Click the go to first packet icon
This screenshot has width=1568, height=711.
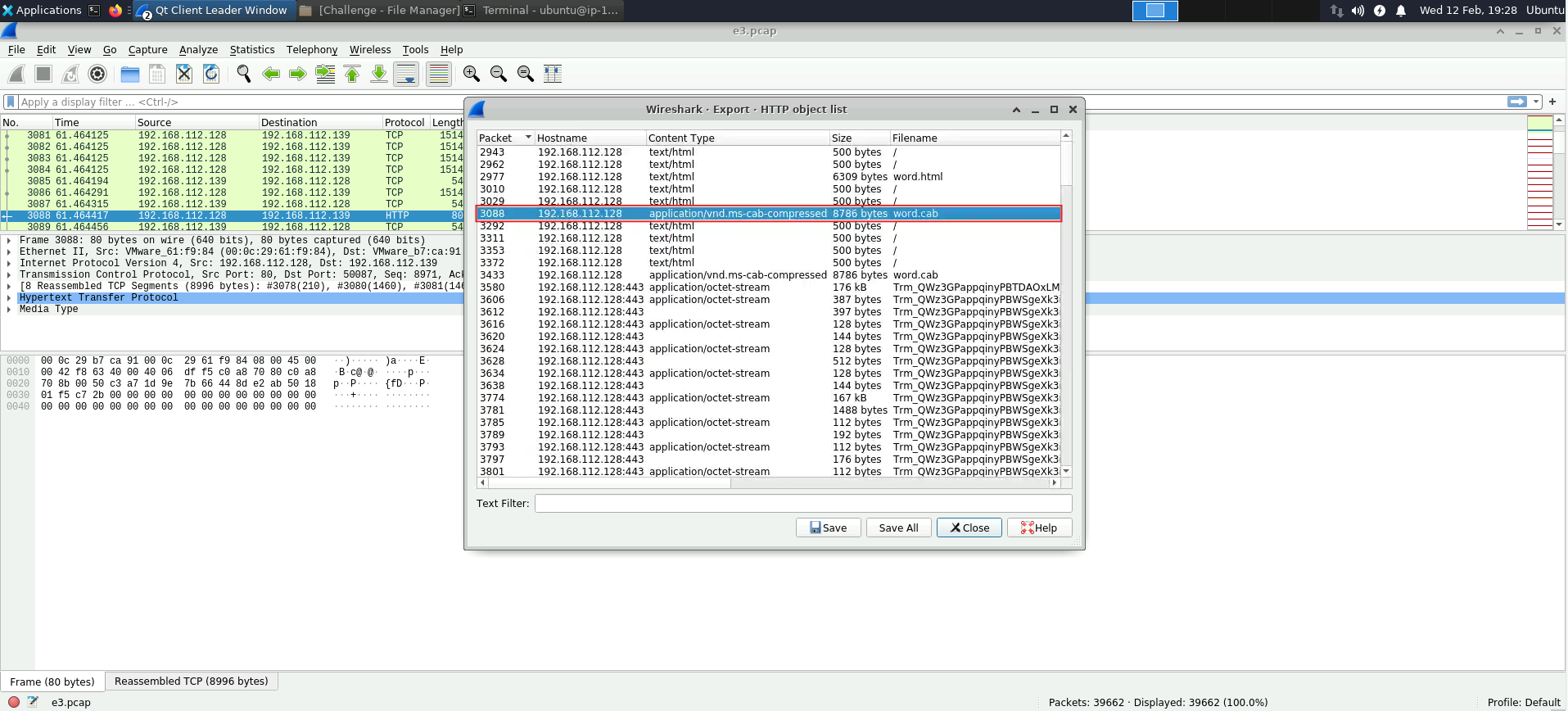352,74
